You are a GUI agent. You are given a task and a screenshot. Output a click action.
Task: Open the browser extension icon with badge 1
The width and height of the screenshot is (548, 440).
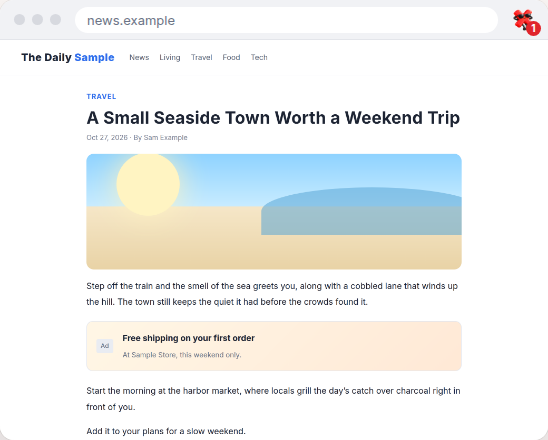click(x=526, y=21)
